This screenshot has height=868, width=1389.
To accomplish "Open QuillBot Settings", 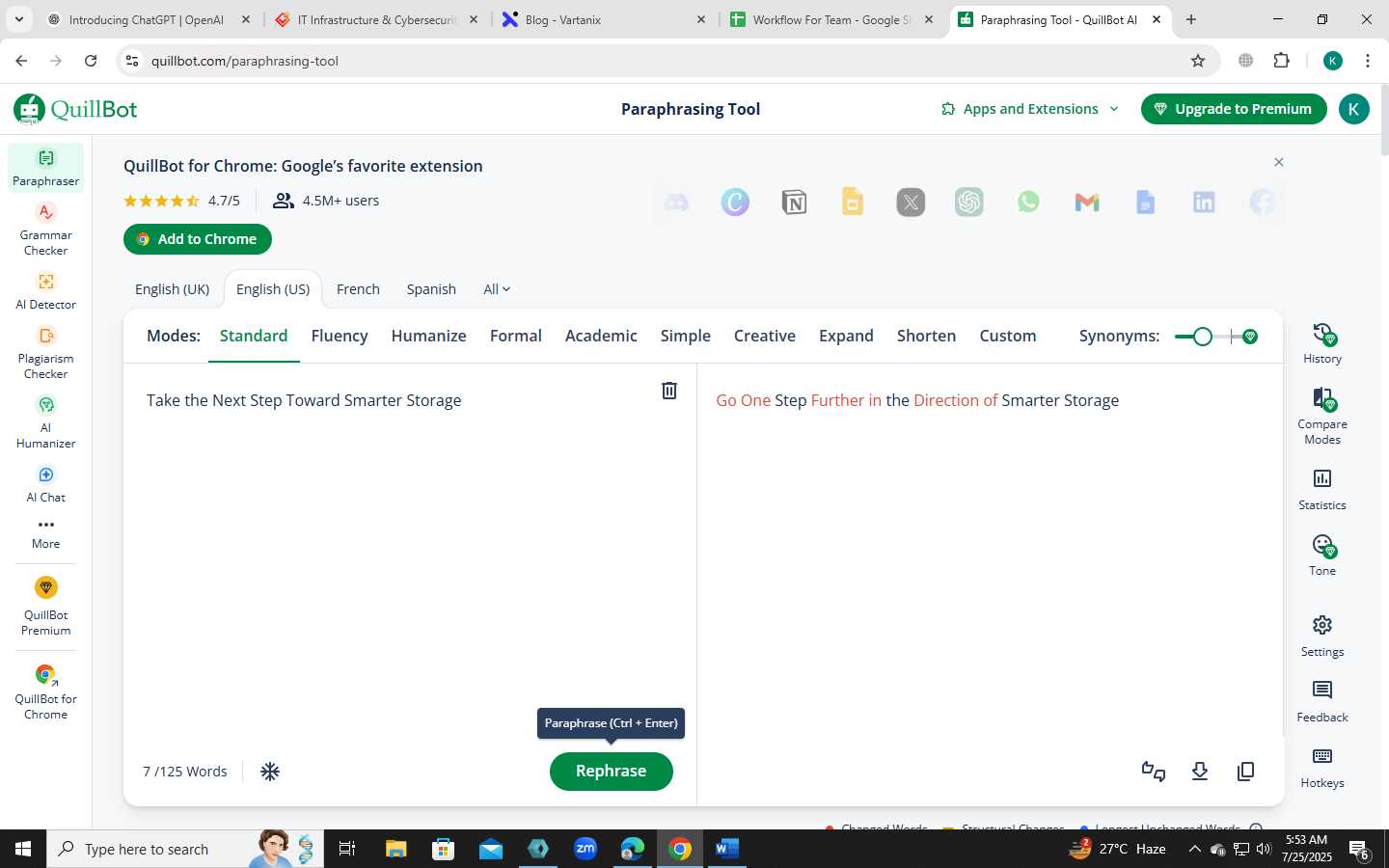I will pos(1322,636).
